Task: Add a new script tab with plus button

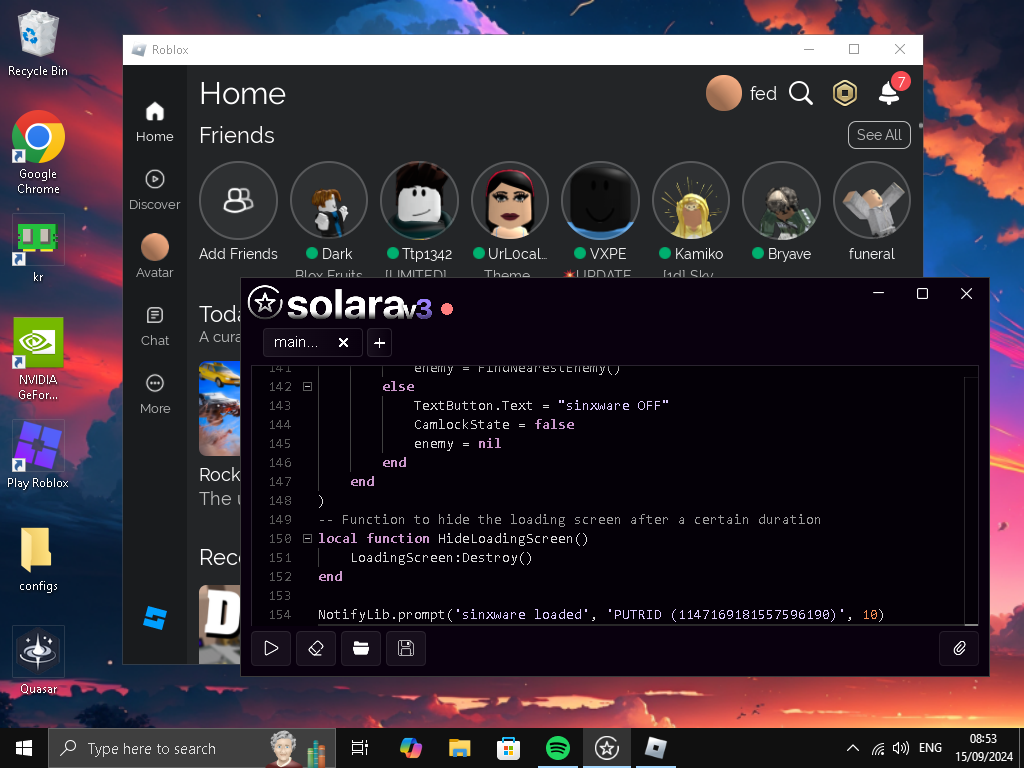Action: 379,343
